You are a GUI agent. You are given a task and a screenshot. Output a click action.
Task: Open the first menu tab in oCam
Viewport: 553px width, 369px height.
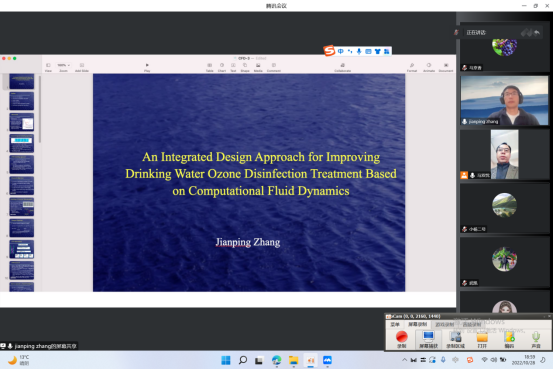395,324
